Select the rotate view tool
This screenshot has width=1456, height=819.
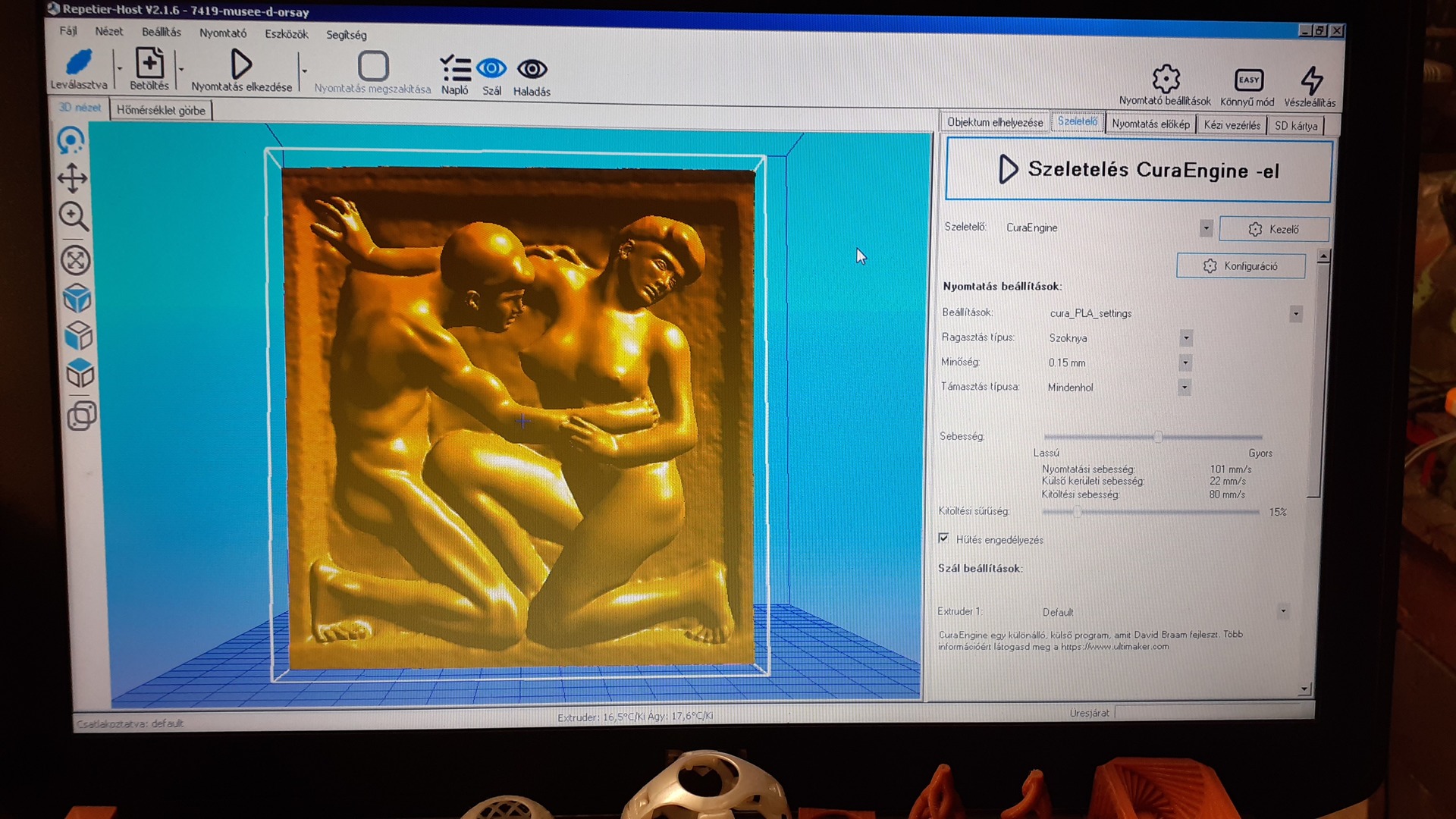tap(71, 141)
